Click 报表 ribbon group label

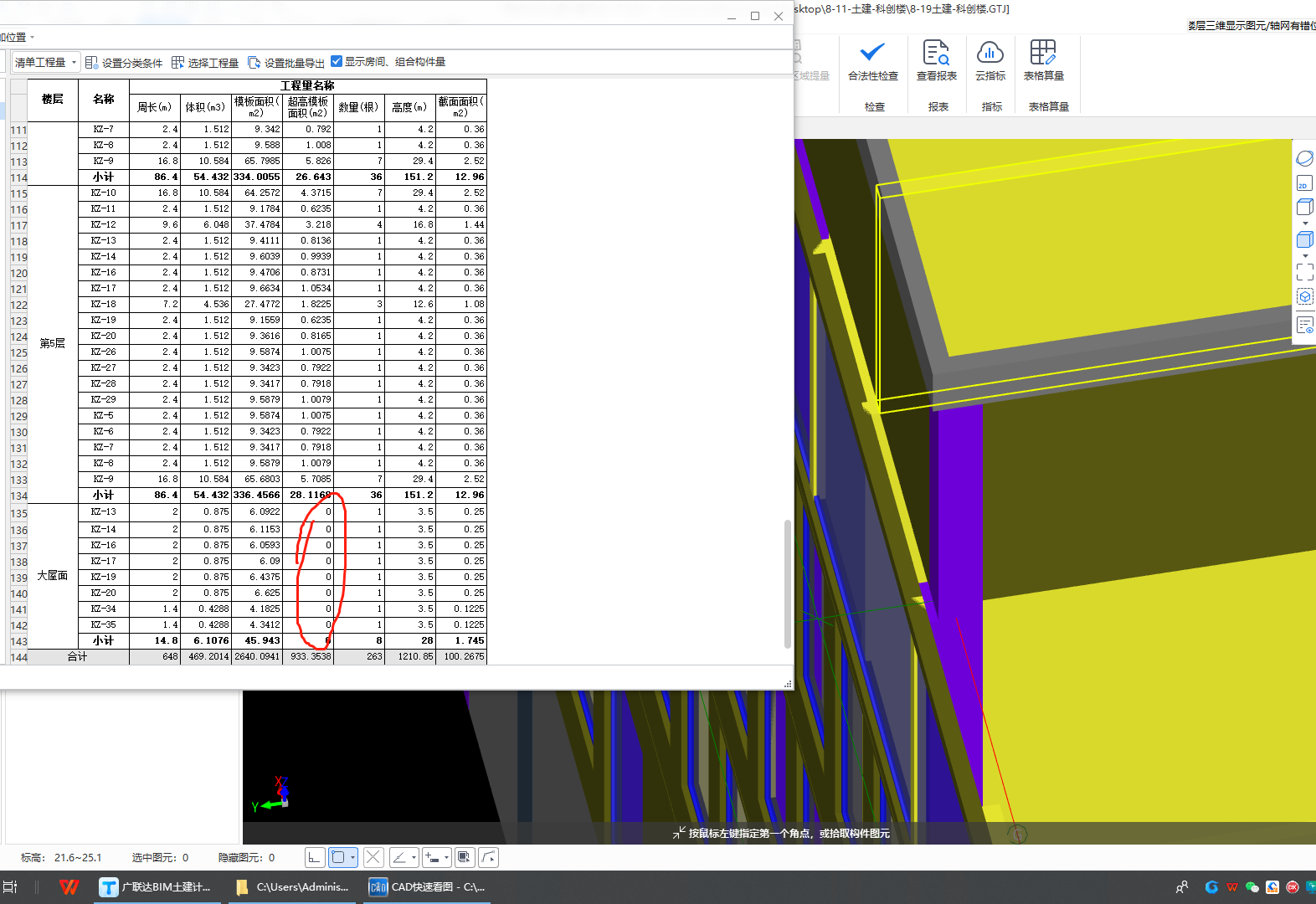coord(938,107)
